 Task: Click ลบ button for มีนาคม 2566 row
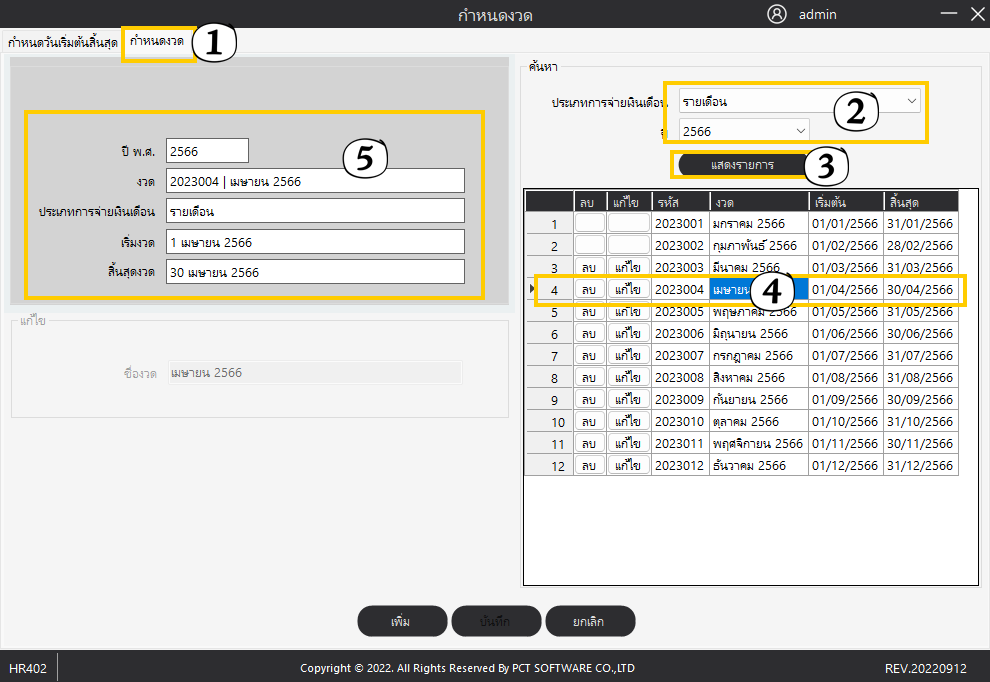point(589,267)
